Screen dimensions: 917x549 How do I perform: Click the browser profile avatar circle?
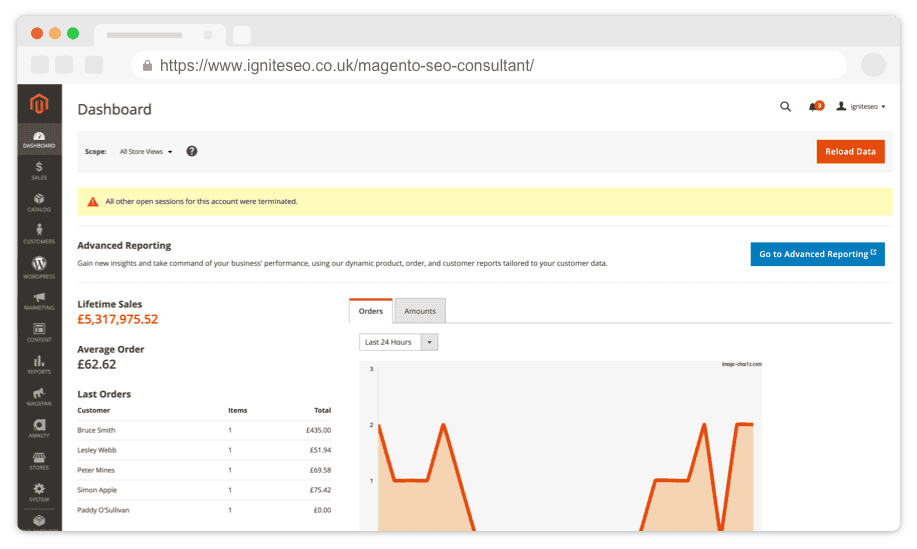click(x=873, y=65)
